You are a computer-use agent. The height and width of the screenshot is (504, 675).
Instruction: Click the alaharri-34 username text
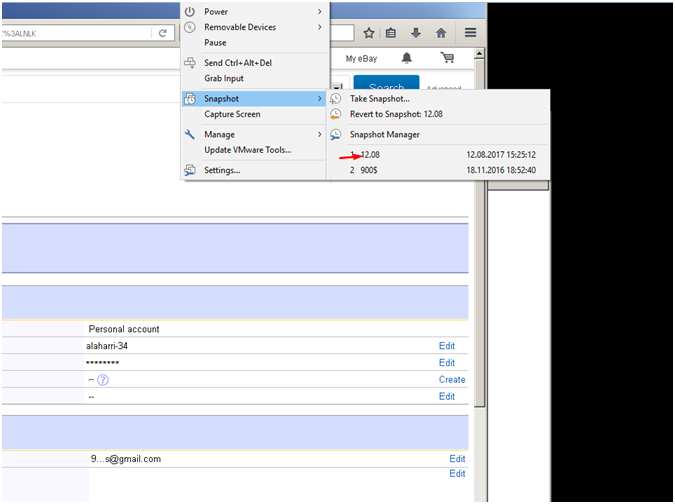coord(107,346)
